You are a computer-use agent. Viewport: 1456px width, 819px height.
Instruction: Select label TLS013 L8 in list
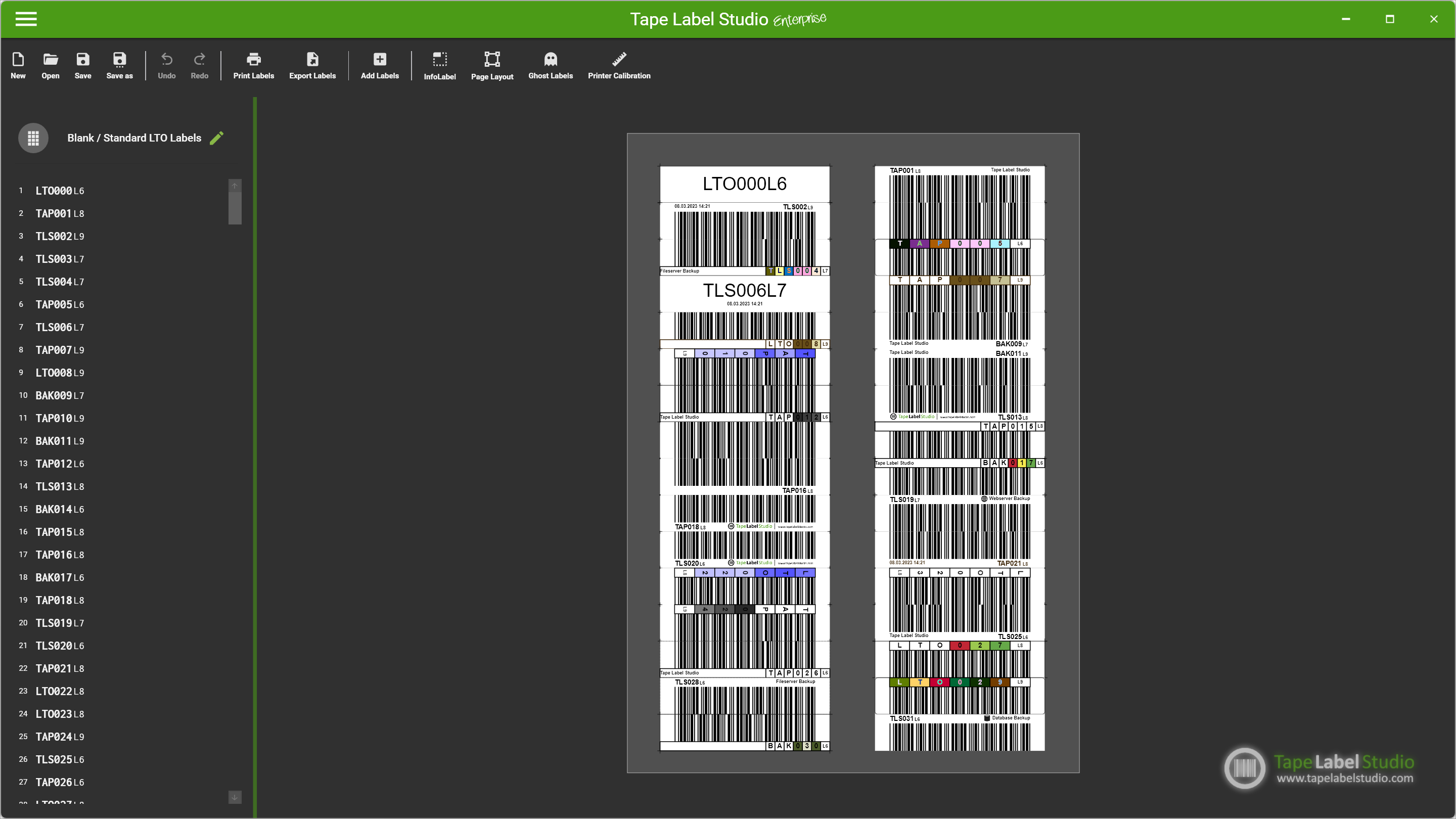coord(59,487)
